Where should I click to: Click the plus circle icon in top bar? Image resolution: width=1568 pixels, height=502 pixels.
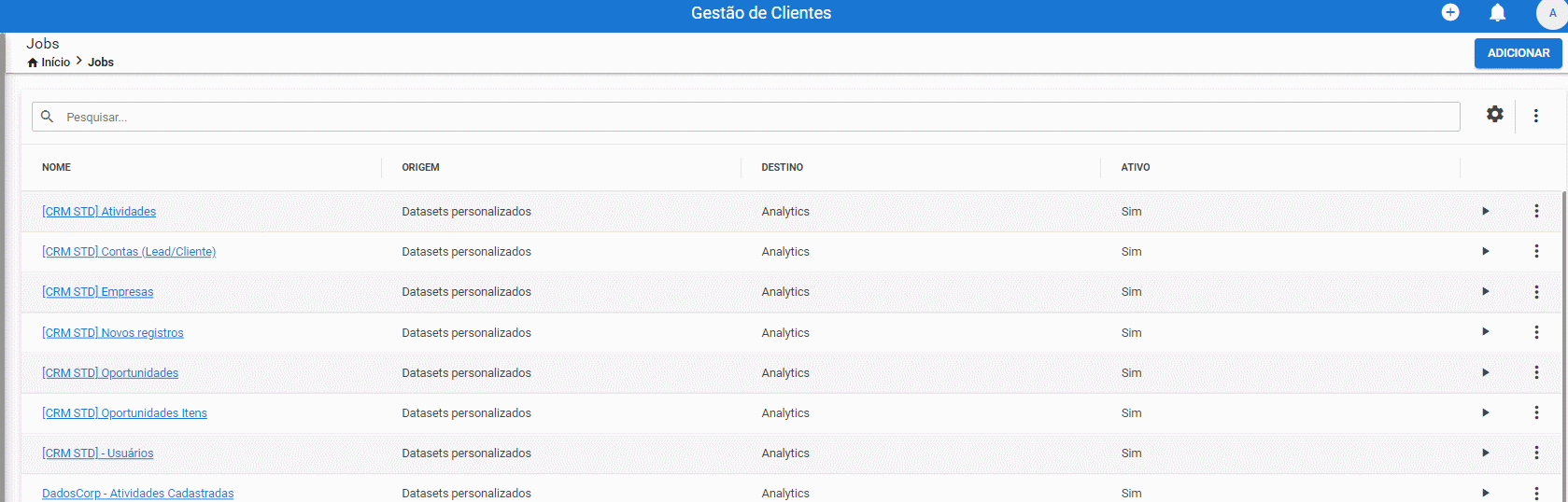[x=1449, y=12]
